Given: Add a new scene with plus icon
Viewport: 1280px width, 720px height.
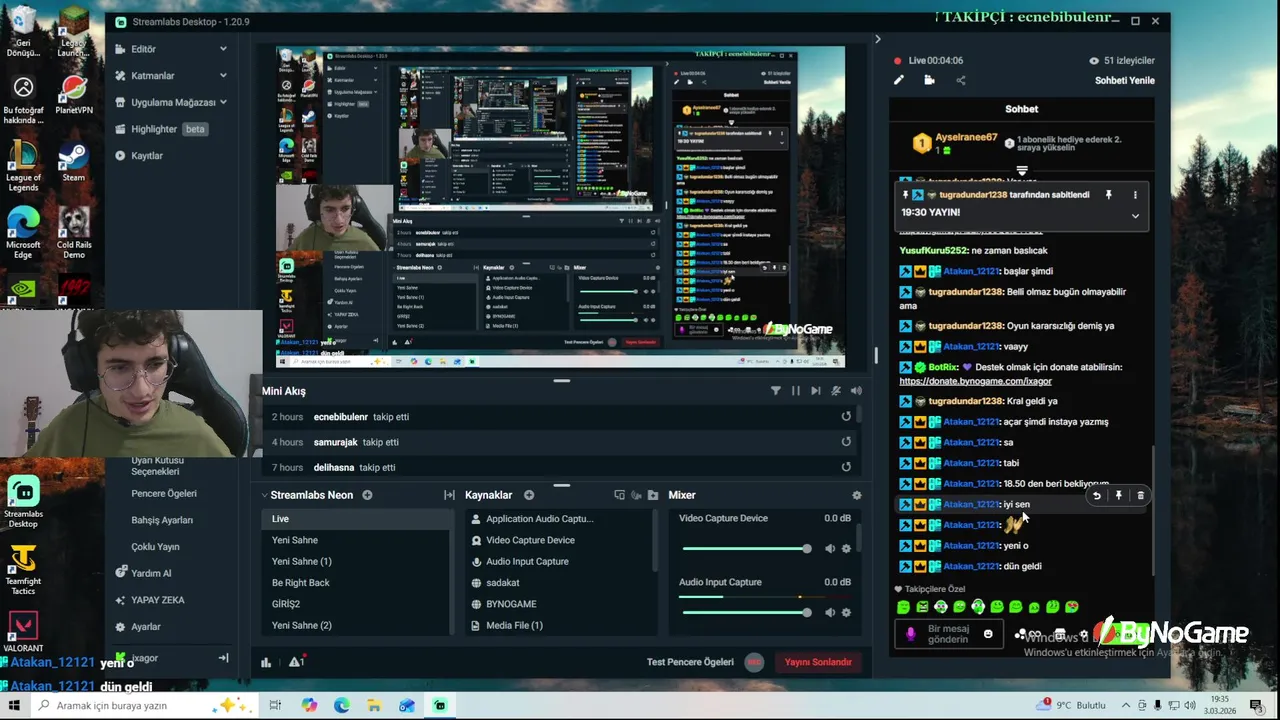Looking at the screenshot, I should [367, 495].
